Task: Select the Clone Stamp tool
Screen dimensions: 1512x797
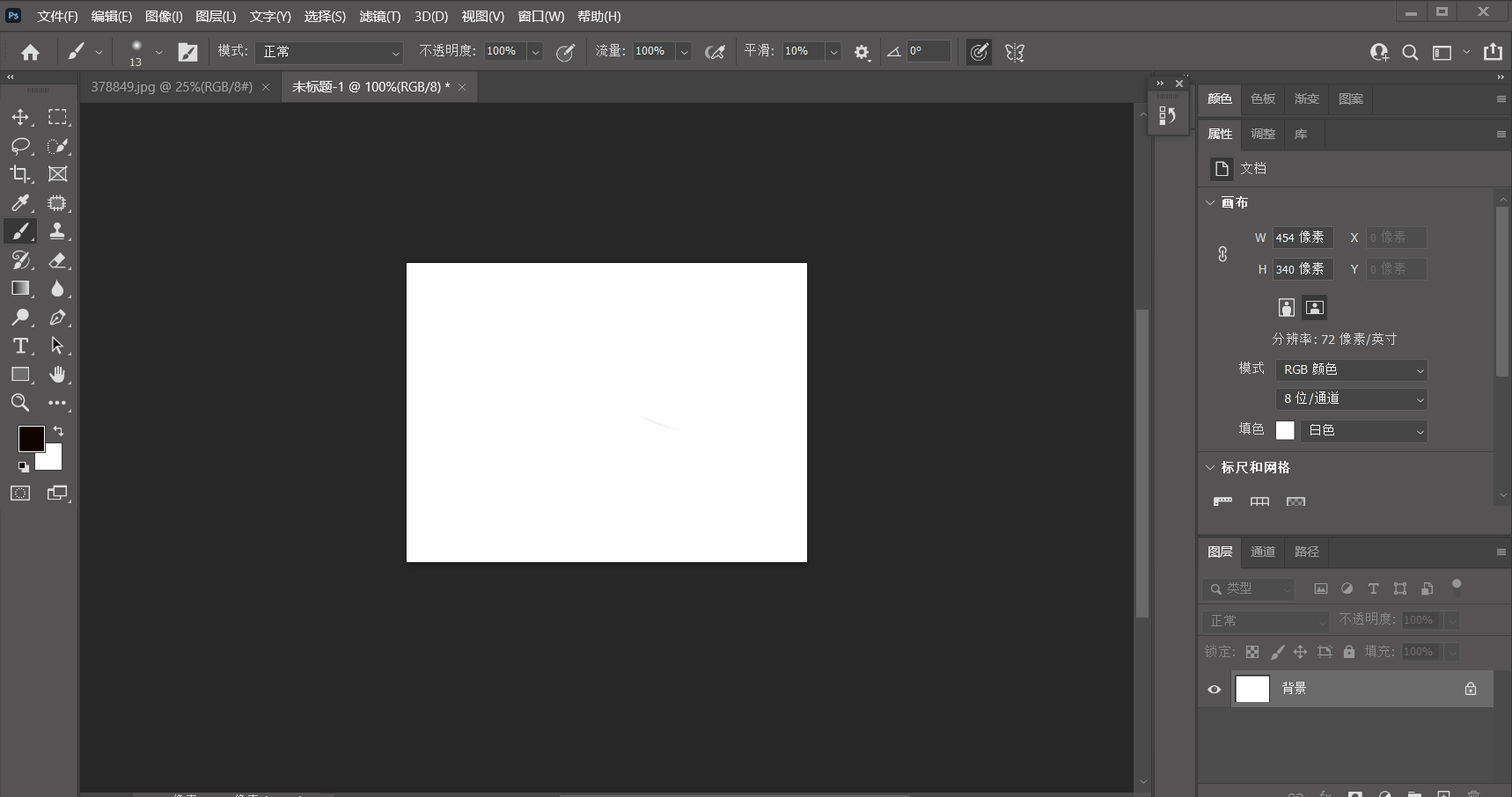Action: 57,231
